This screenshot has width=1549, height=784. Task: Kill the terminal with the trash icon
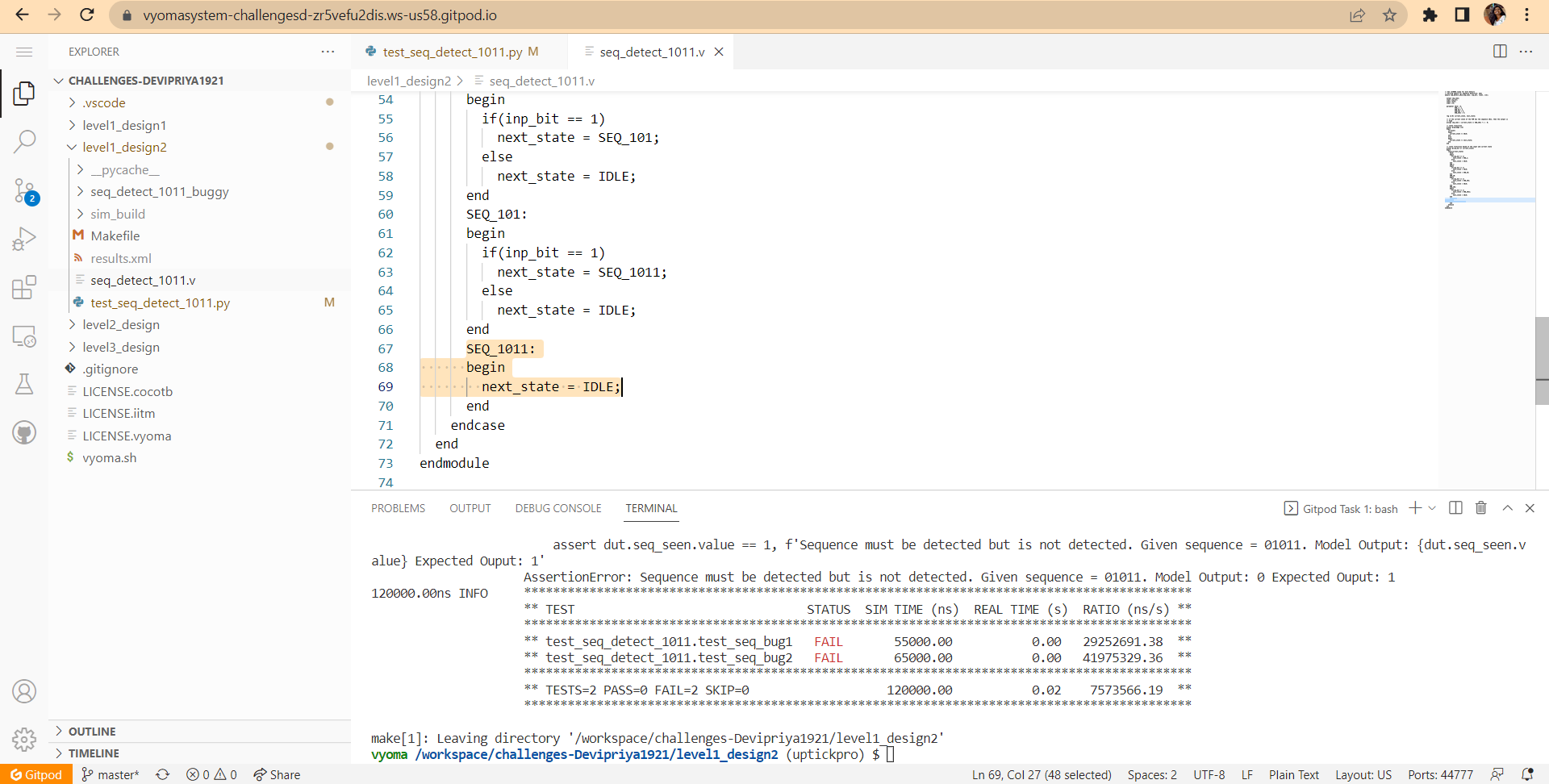(1480, 508)
